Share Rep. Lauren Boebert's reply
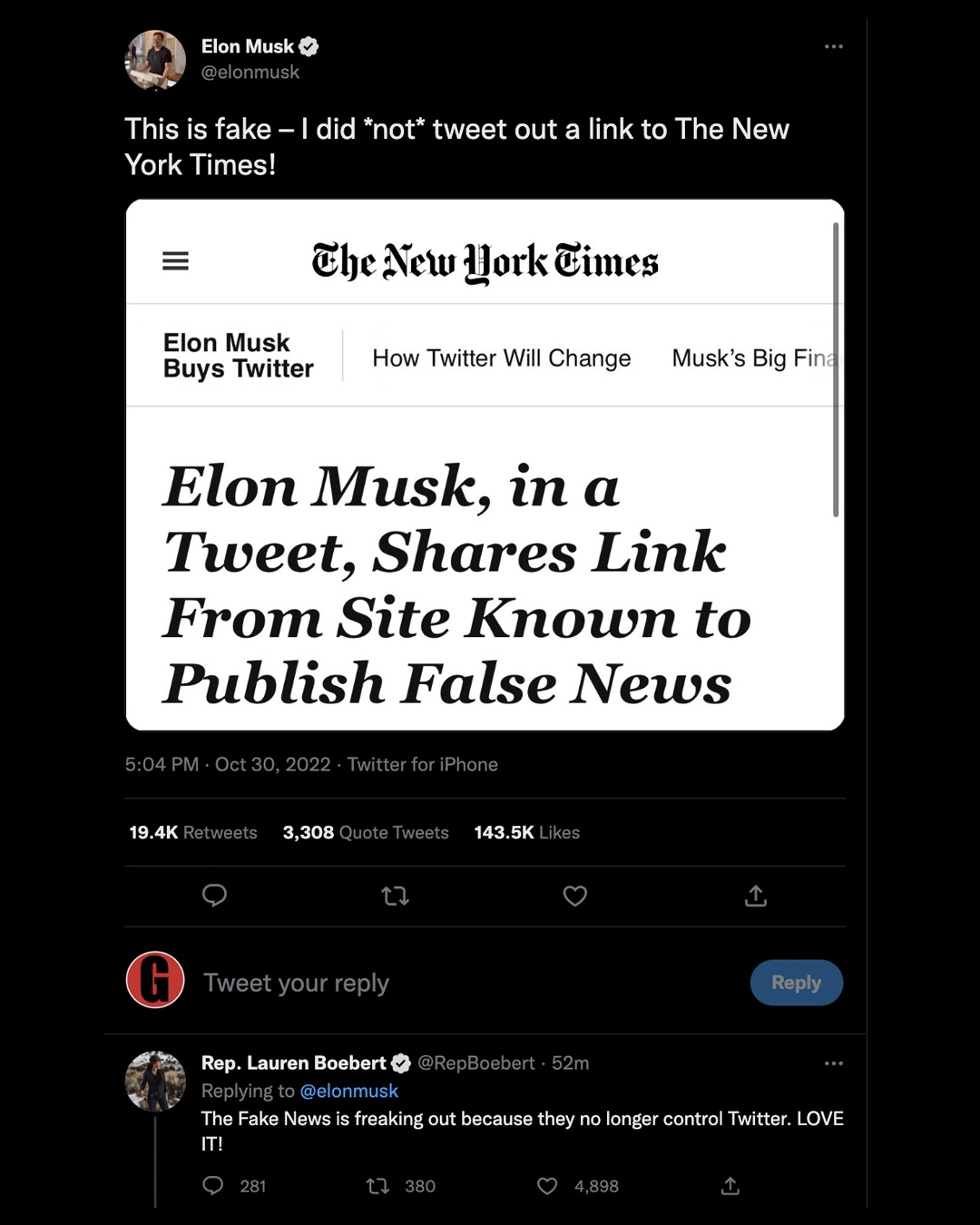 tap(730, 1185)
